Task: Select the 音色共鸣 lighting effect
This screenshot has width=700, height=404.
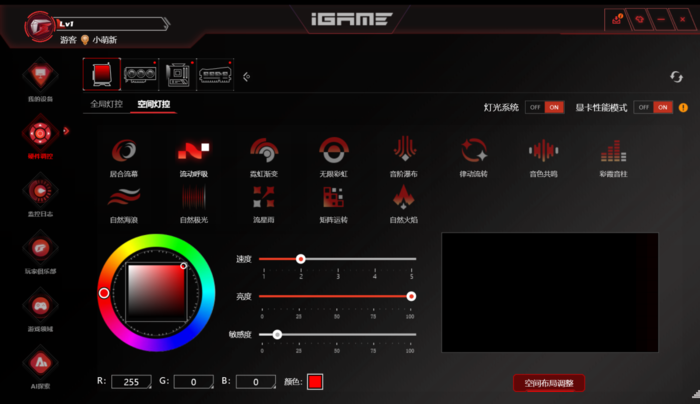Action: (543, 157)
